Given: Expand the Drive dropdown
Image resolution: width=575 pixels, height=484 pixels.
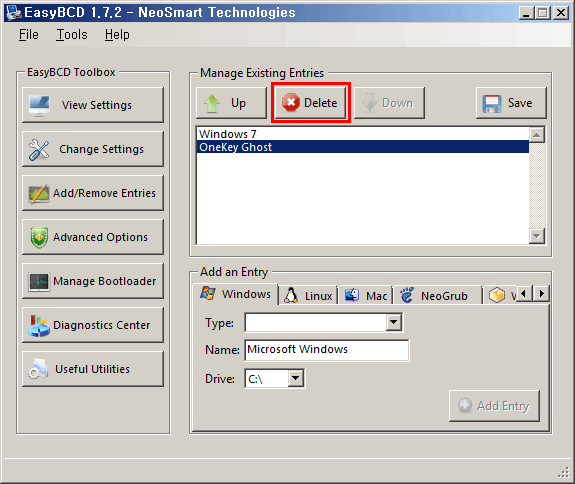Looking at the screenshot, I should click(296, 378).
